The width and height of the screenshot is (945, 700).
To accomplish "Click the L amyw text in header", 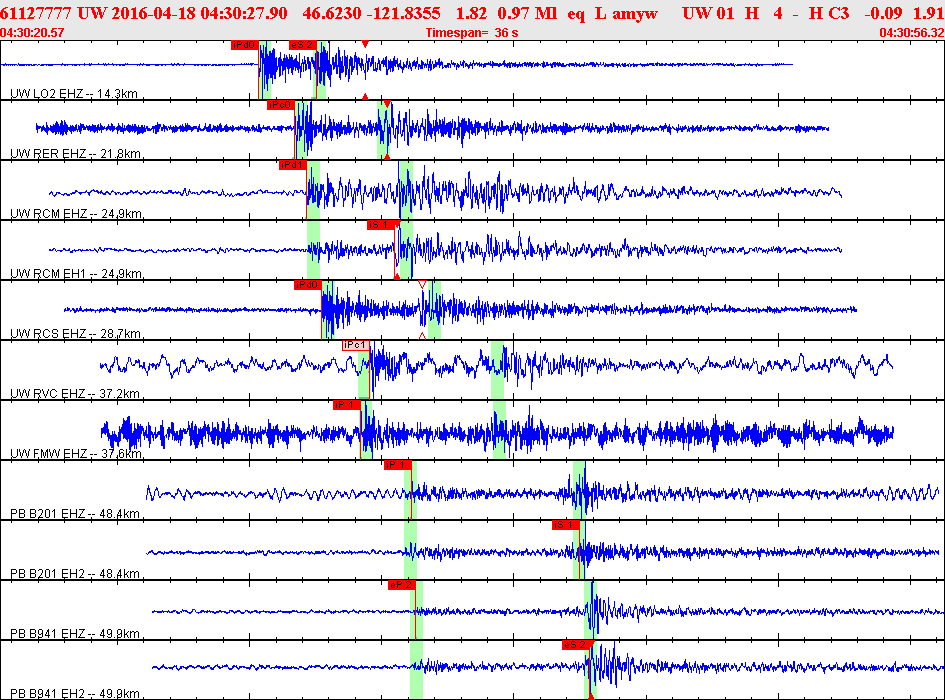I will tap(626, 13).
